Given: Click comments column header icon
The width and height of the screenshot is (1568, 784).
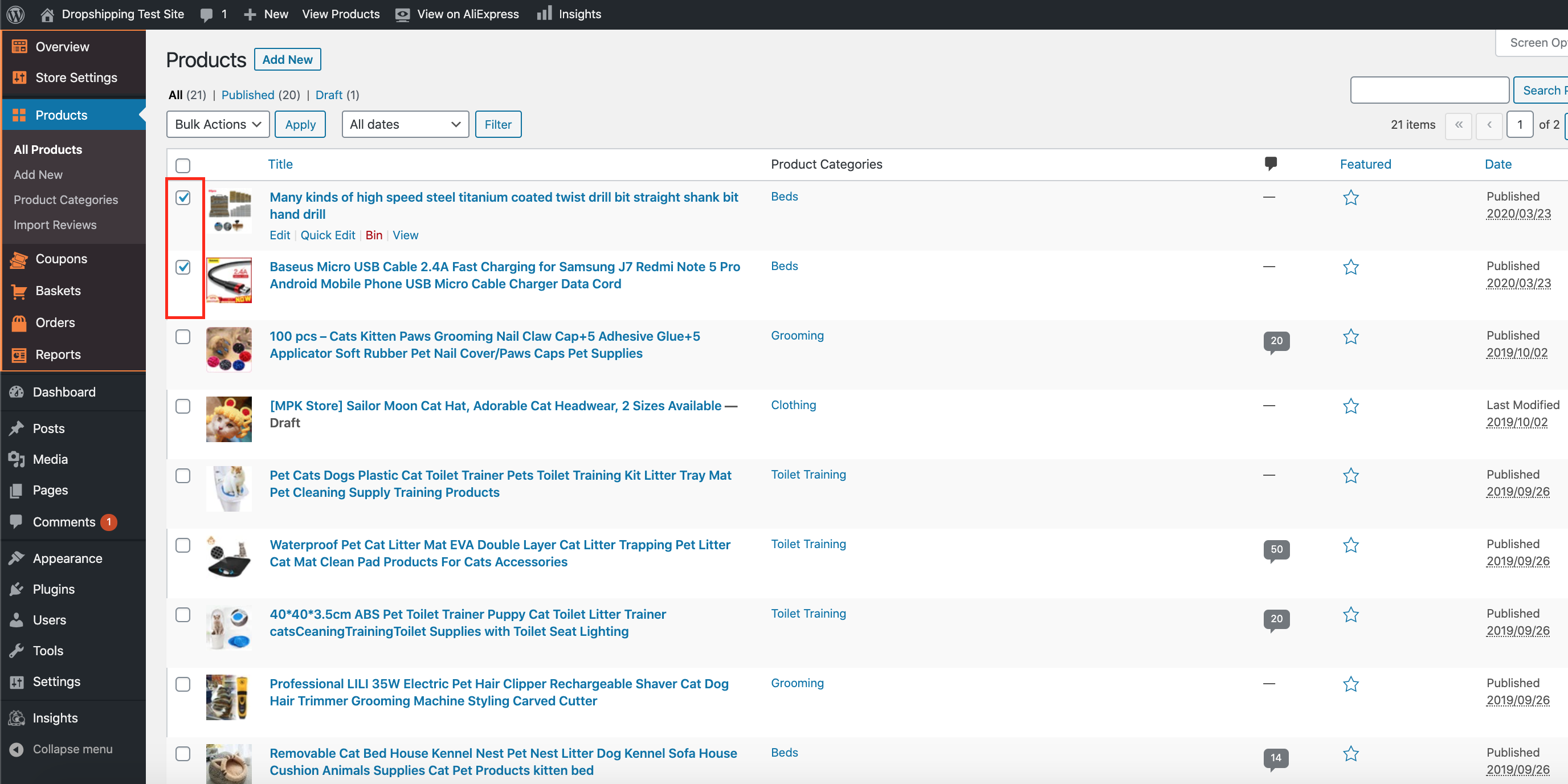Looking at the screenshot, I should click(1271, 163).
